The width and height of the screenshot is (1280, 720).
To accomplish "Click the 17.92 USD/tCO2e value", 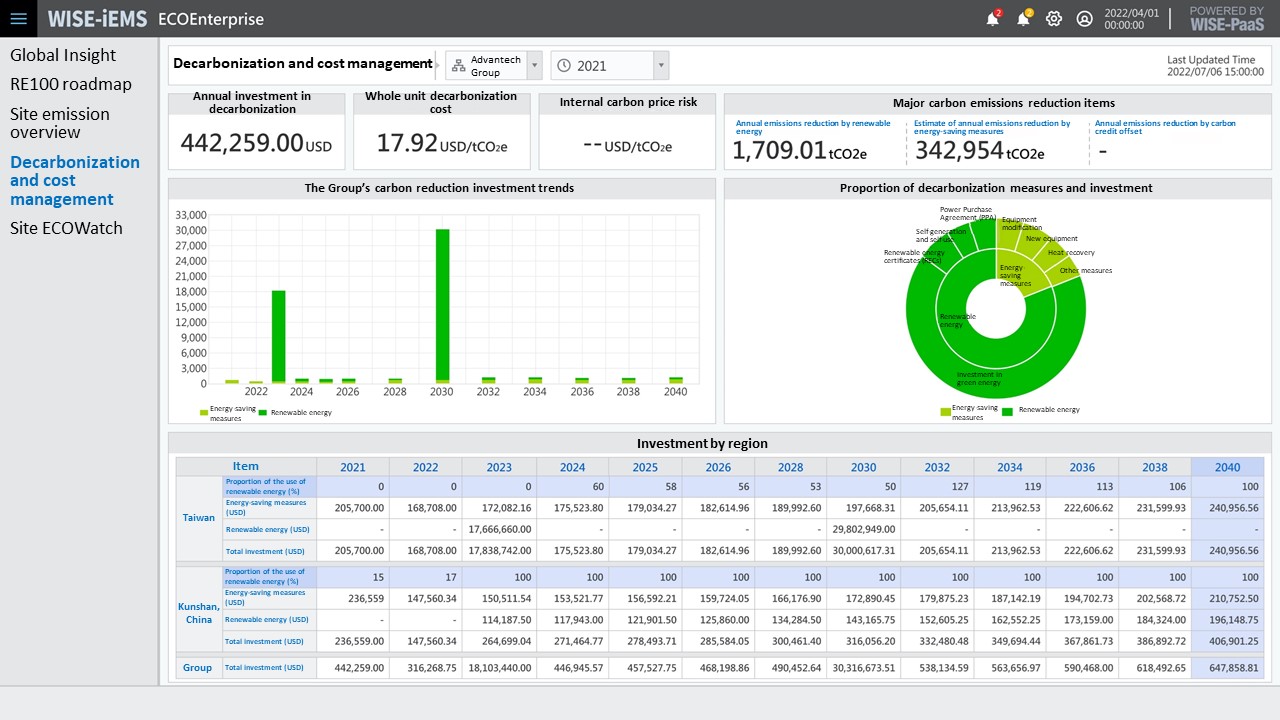I will 441,143.
